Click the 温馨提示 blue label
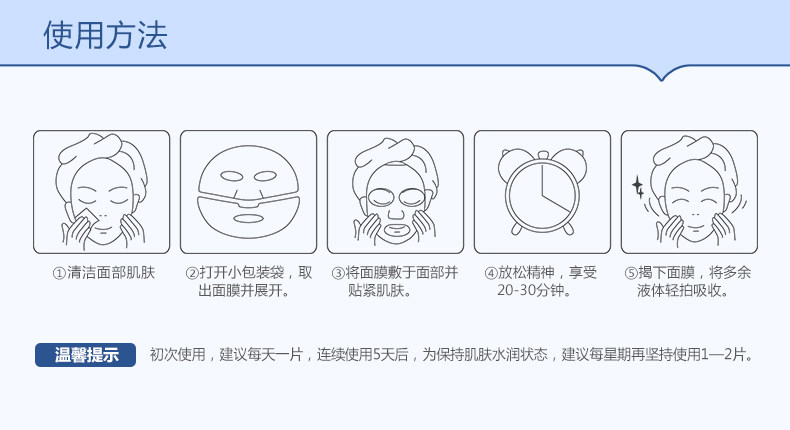 coord(85,355)
